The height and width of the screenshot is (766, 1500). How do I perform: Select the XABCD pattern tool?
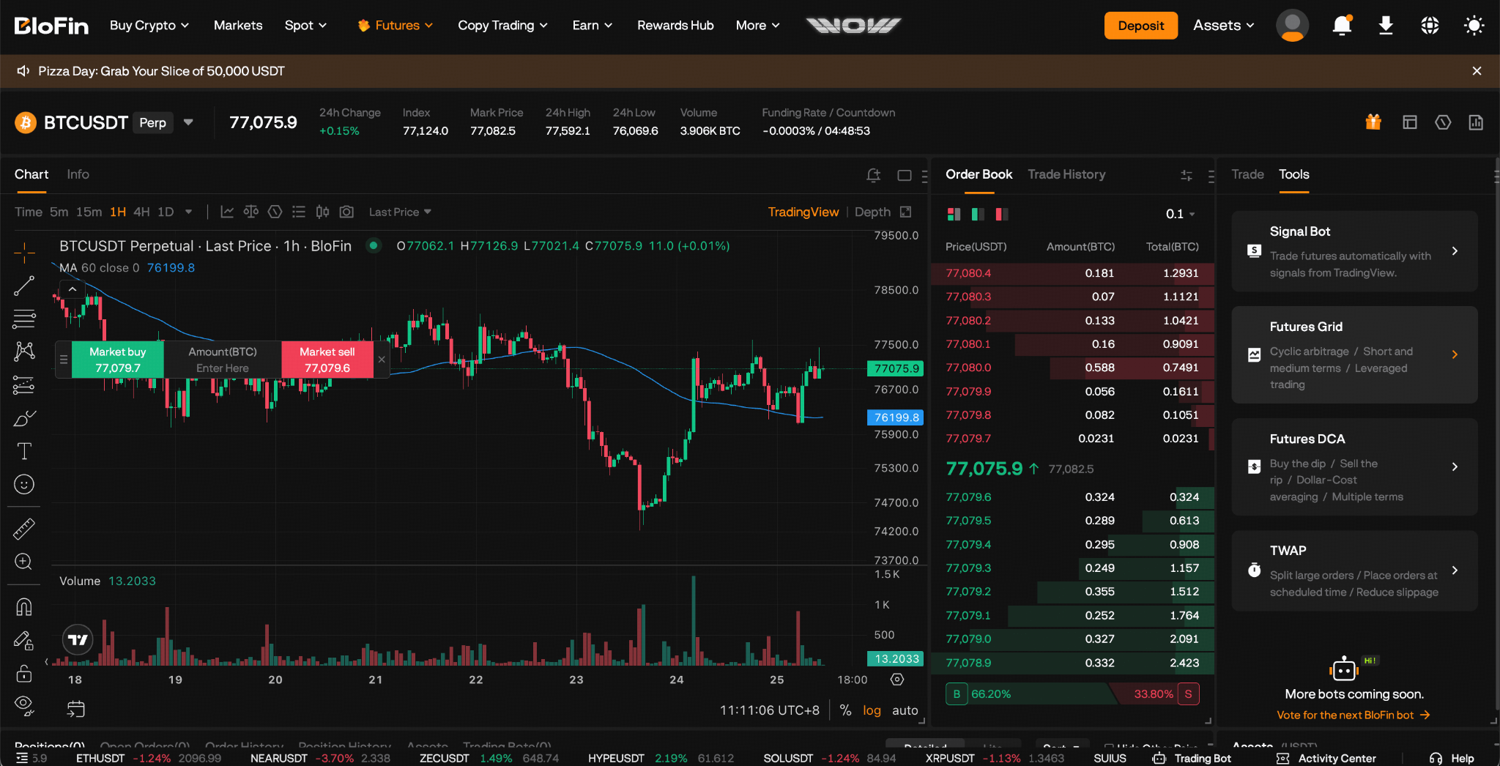coord(24,351)
